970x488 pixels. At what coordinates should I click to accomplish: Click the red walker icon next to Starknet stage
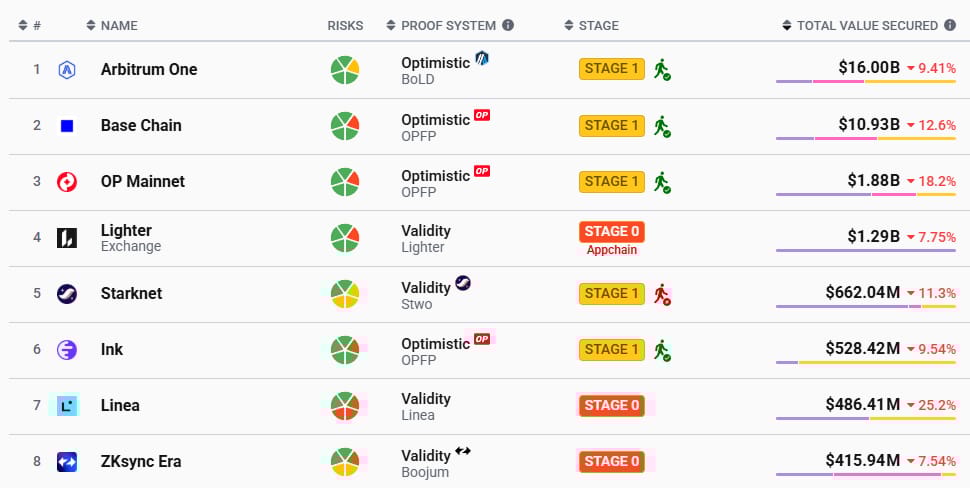[x=663, y=294]
